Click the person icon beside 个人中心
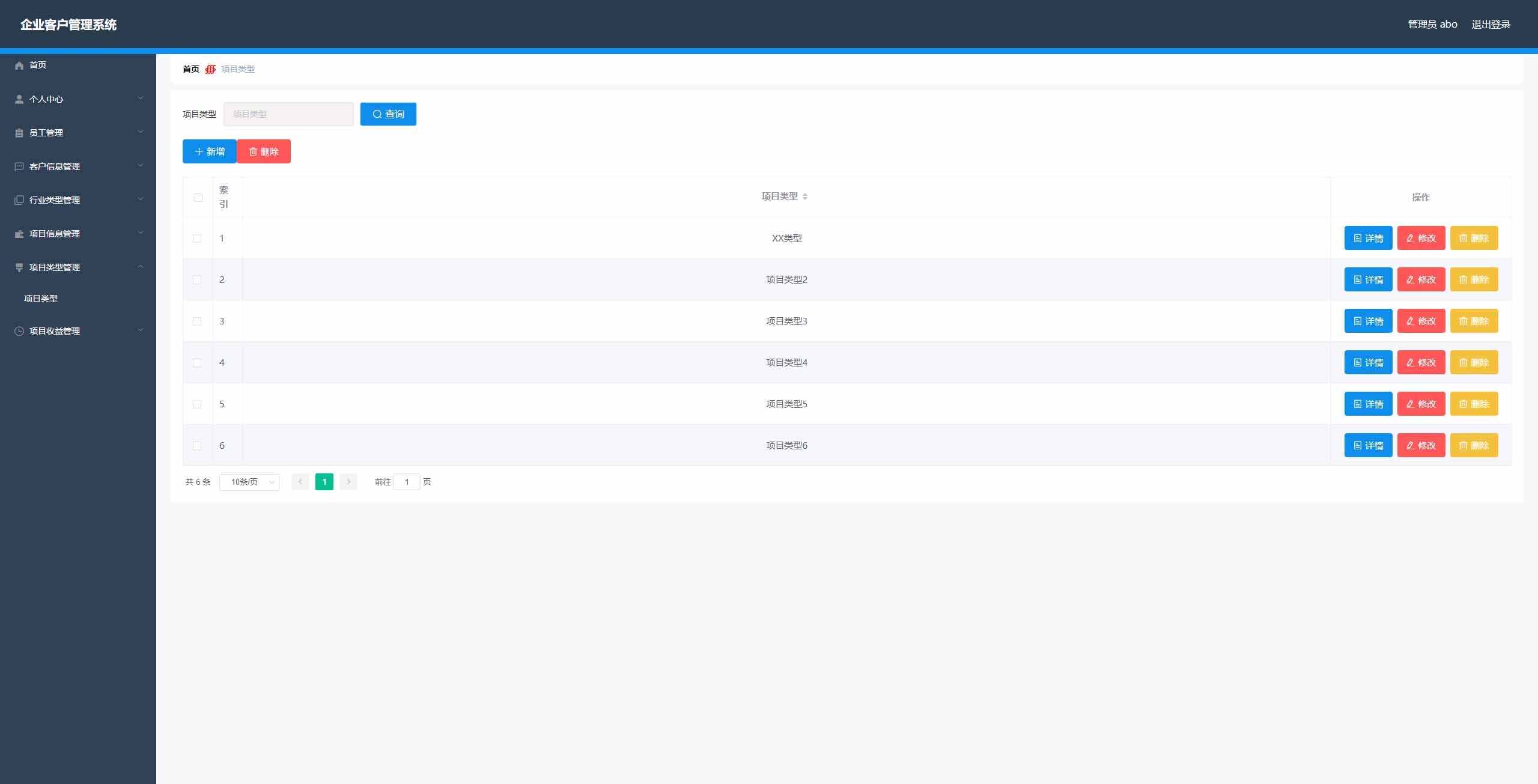Screen dimensions: 1538x784 (x=19, y=99)
